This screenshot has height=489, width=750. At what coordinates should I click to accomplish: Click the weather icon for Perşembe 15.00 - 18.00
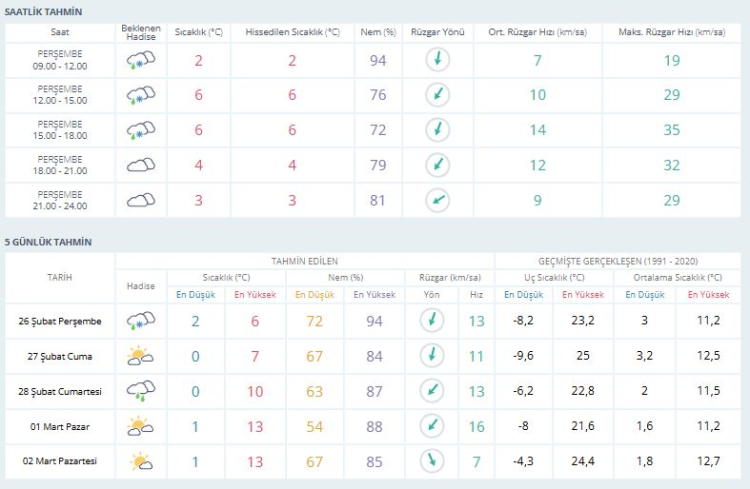pyautogui.click(x=140, y=130)
